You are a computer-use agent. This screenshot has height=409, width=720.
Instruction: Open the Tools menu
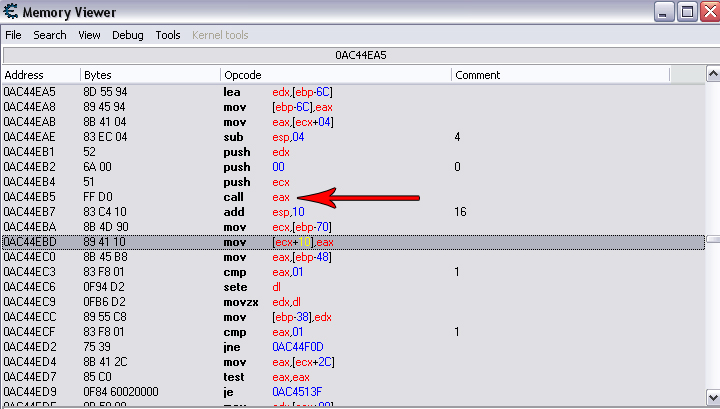(x=168, y=35)
